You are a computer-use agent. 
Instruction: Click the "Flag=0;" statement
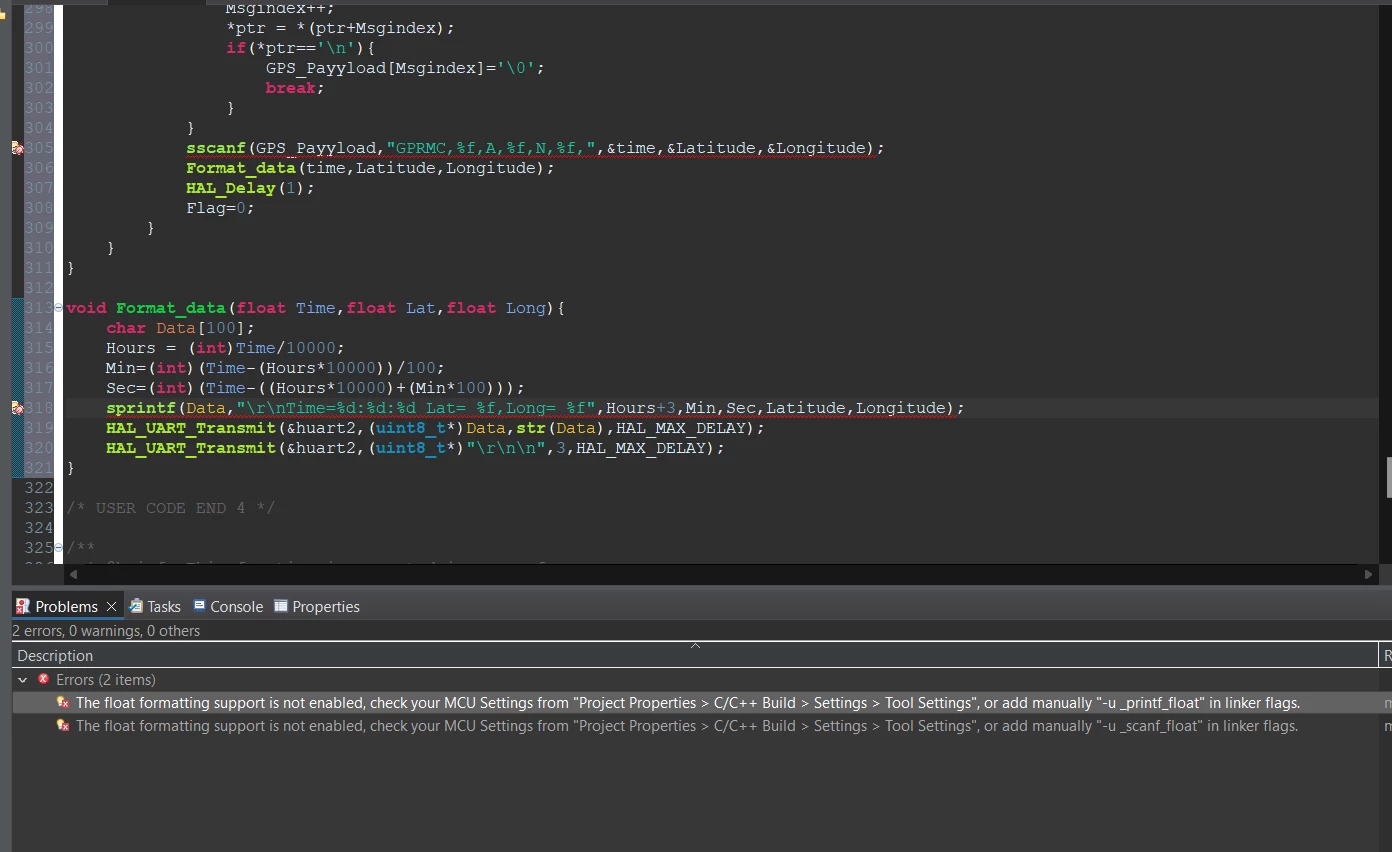pos(221,208)
